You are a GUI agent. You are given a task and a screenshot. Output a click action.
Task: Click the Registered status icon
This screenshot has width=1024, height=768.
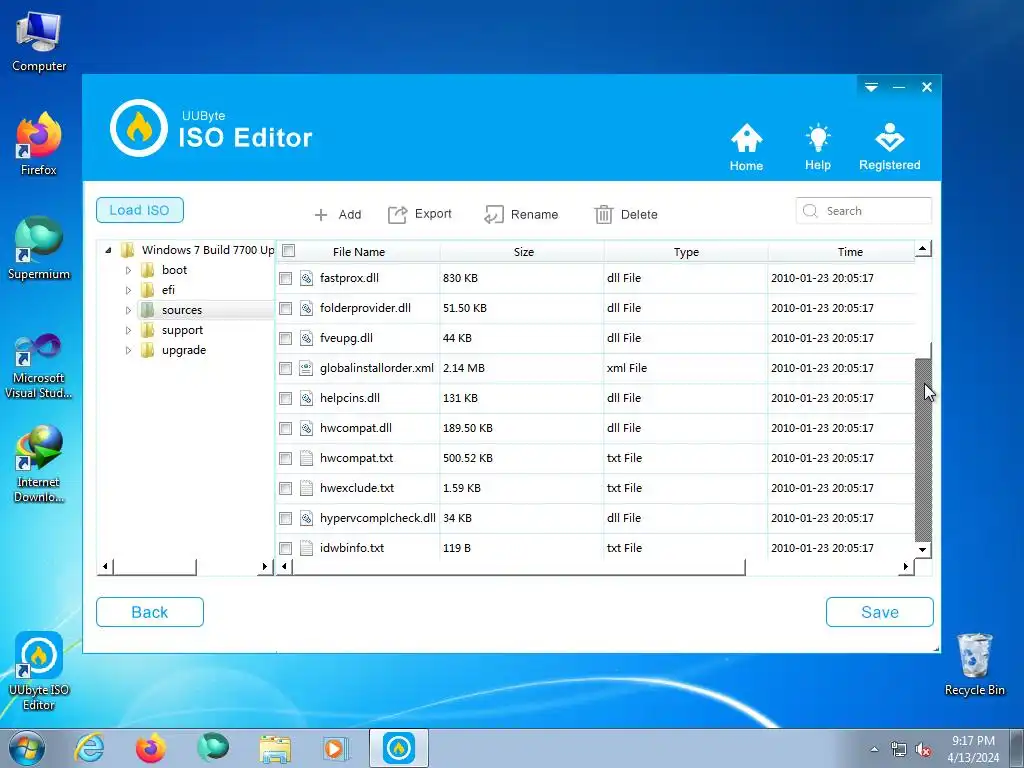coord(889,147)
